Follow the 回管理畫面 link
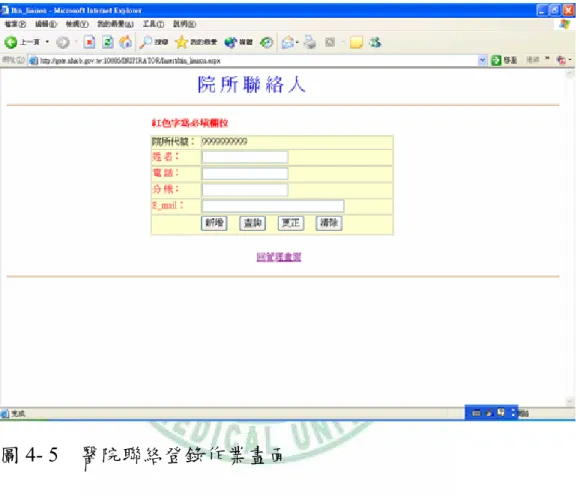This screenshot has height=503, width=580. pyautogui.click(x=279, y=257)
